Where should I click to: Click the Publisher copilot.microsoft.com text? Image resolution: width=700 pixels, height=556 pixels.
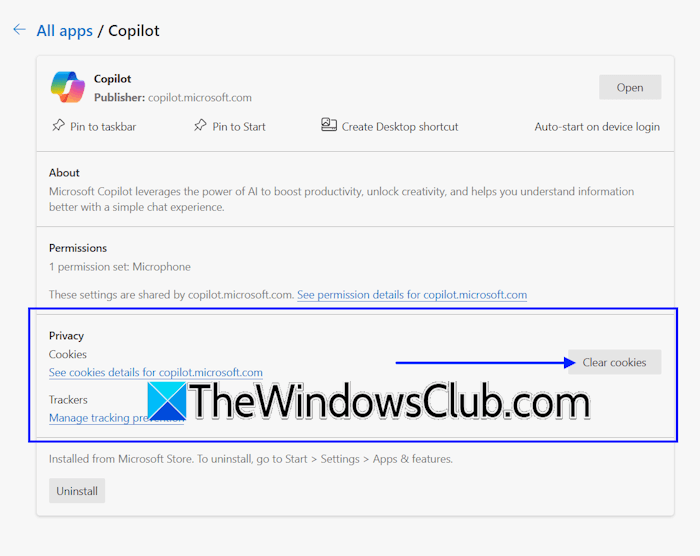173,97
